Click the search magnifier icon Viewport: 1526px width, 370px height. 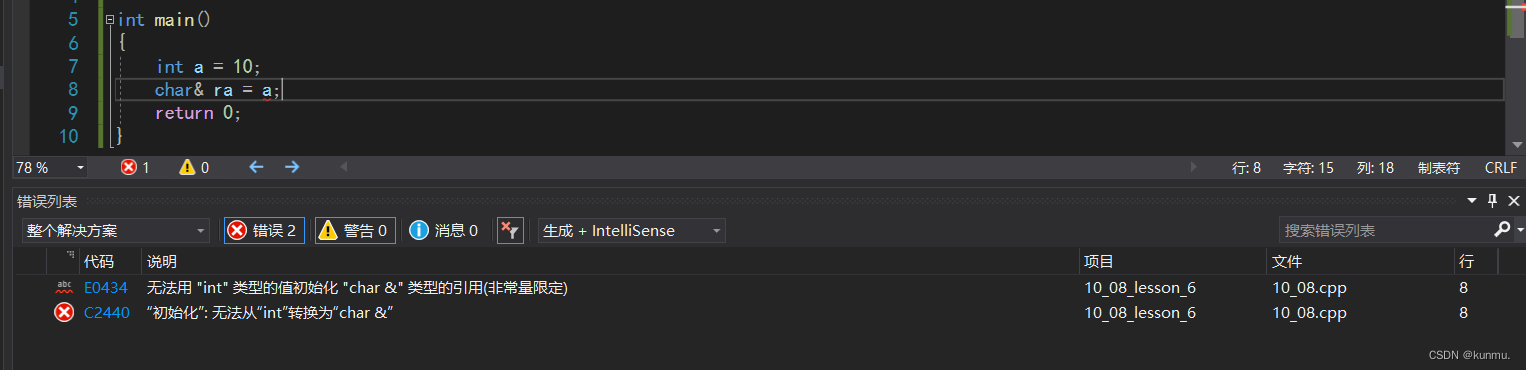[x=1502, y=230]
